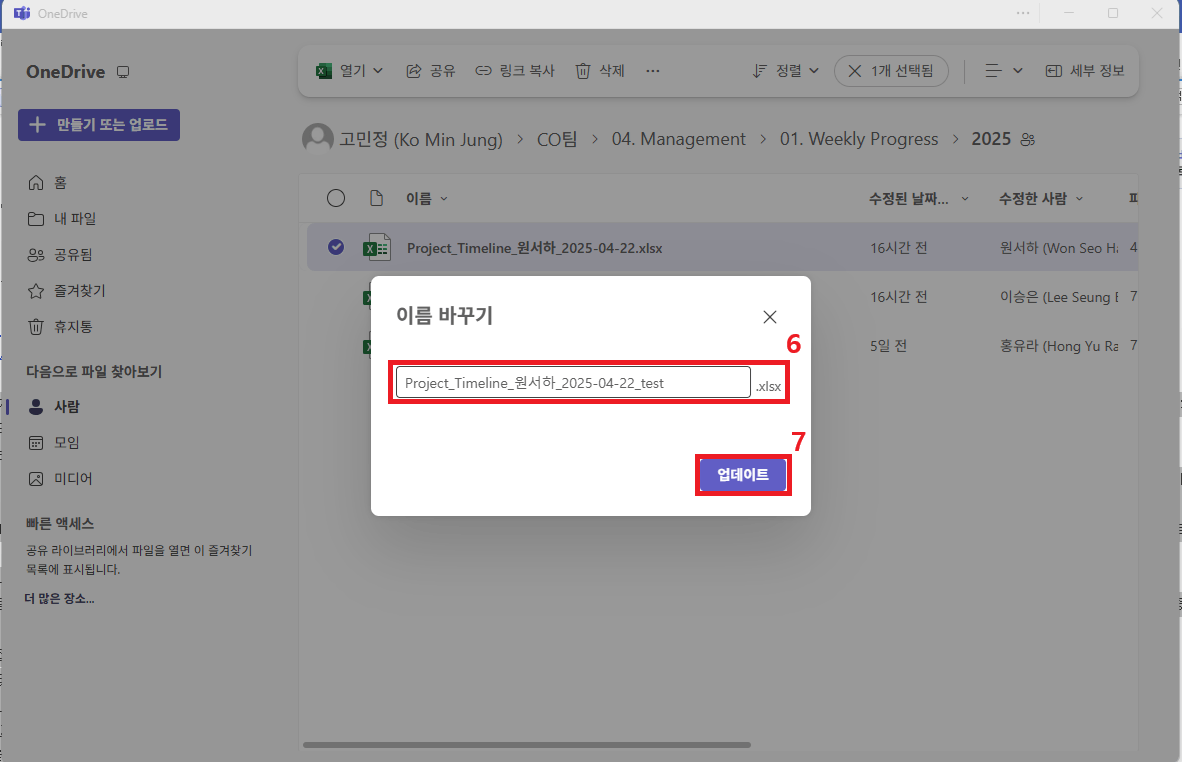Image resolution: width=1182 pixels, height=762 pixels.
Task: Click the shared-folder people icon beside 2025
Action: click(x=1027, y=139)
